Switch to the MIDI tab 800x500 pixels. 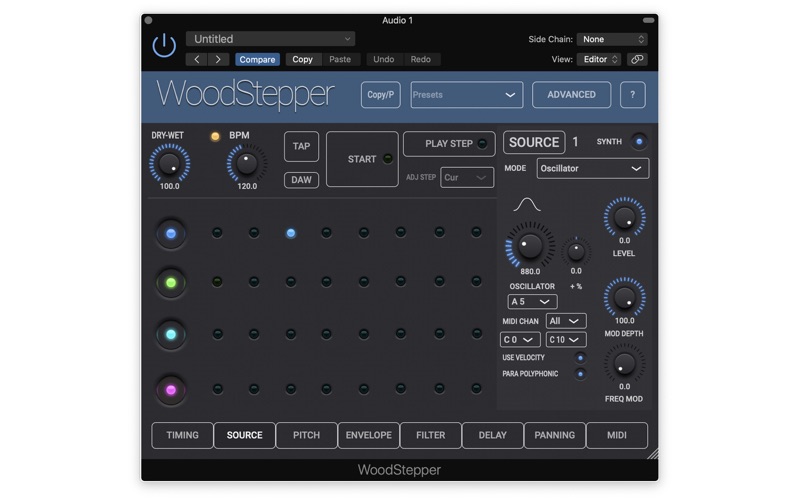click(x=617, y=436)
